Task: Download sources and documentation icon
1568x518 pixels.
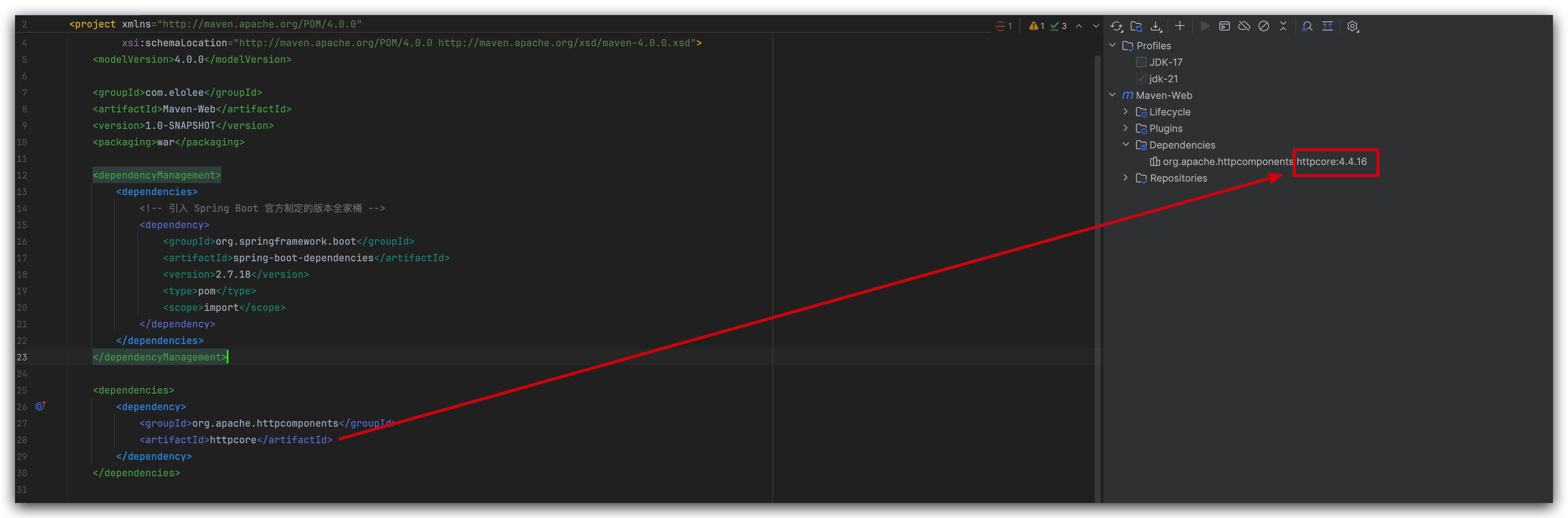Action: [x=1156, y=26]
